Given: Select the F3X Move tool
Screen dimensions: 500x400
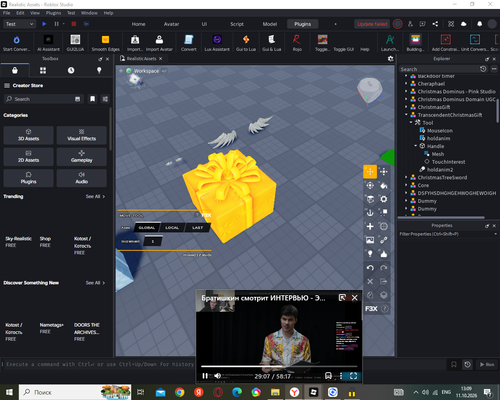Looking at the screenshot, I should pos(370,172).
